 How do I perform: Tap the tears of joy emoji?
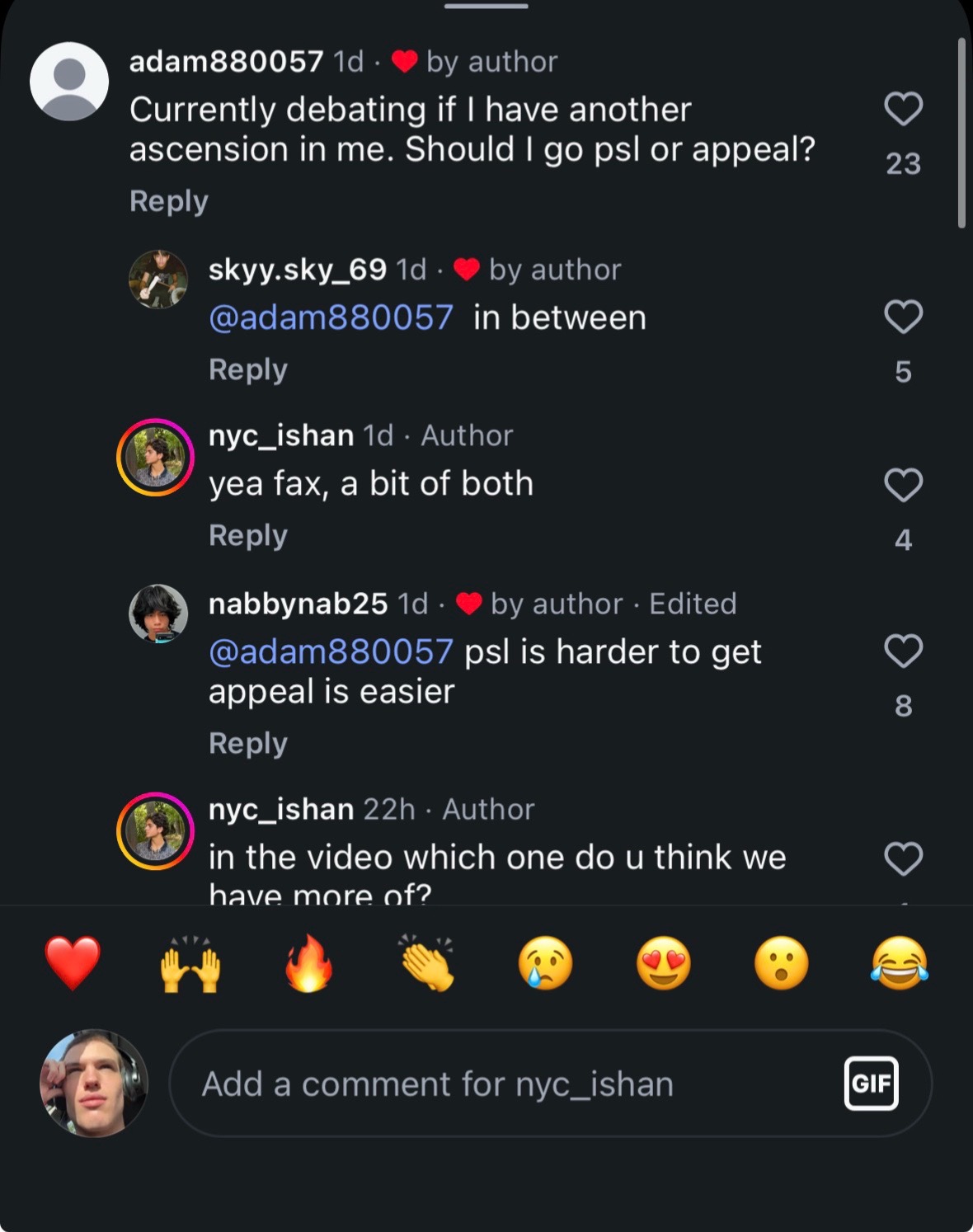tap(899, 962)
